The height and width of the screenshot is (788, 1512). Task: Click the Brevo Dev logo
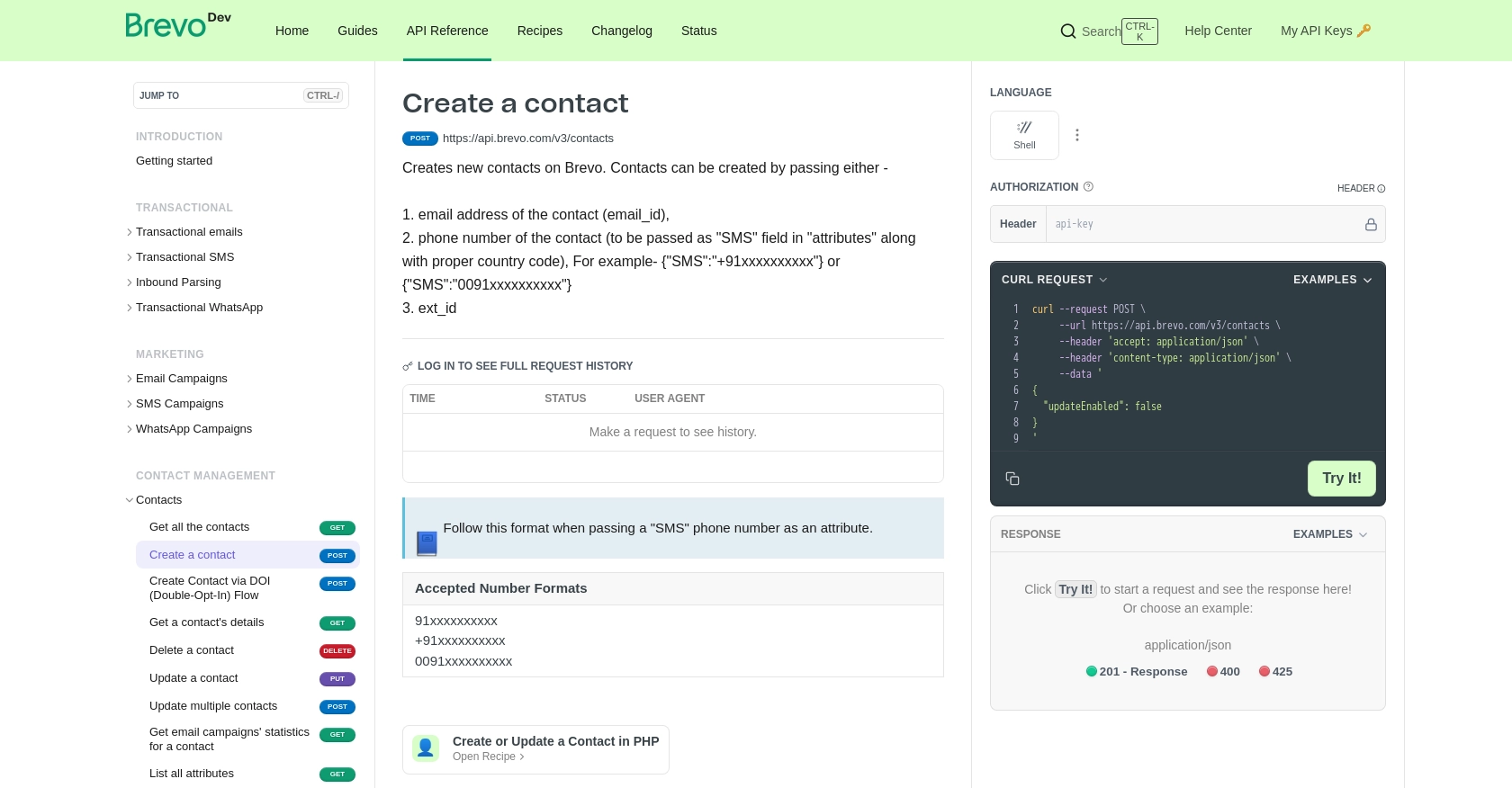[x=178, y=25]
